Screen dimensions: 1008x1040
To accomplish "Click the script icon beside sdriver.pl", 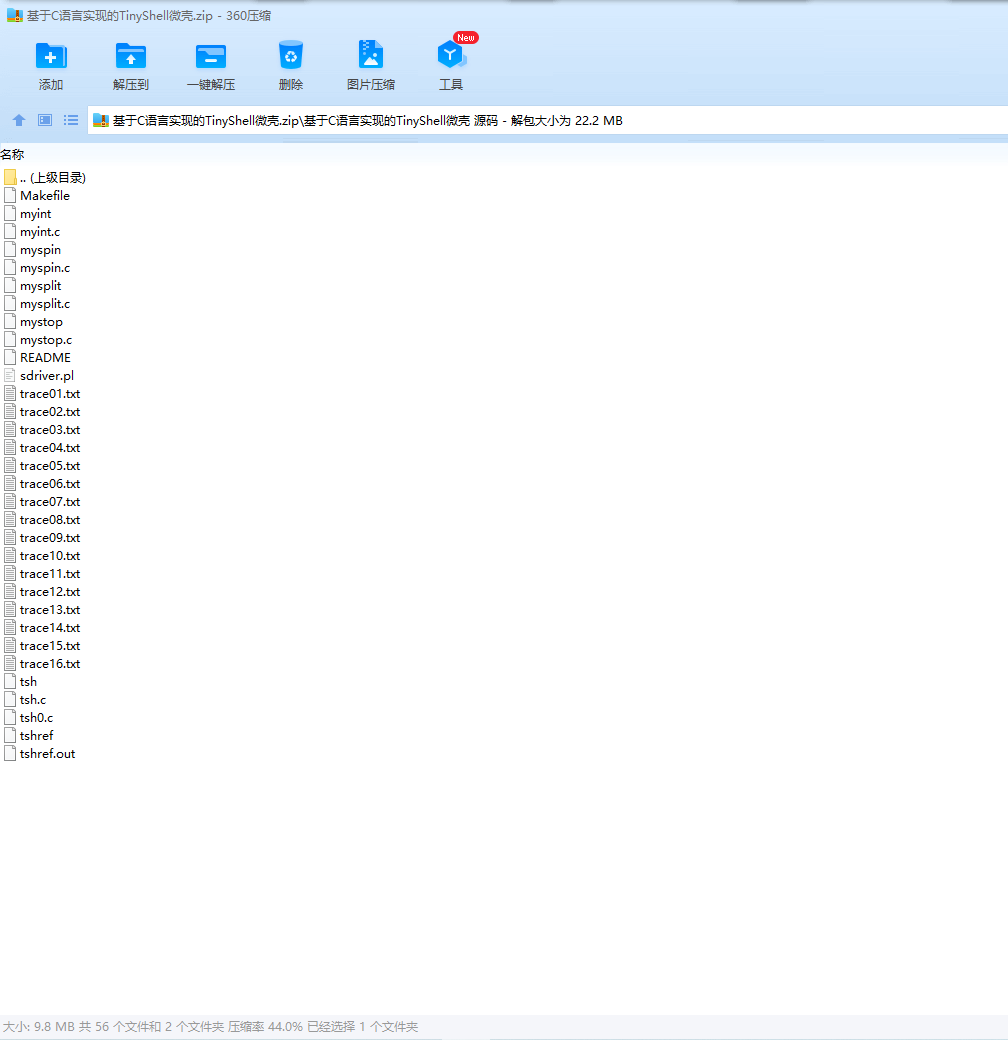I will pos(10,375).
